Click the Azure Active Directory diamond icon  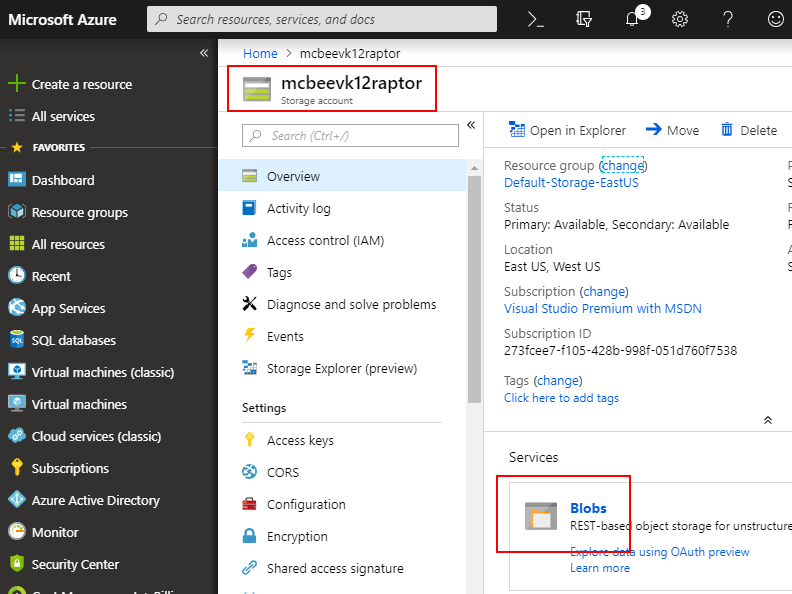pos(17,499)
